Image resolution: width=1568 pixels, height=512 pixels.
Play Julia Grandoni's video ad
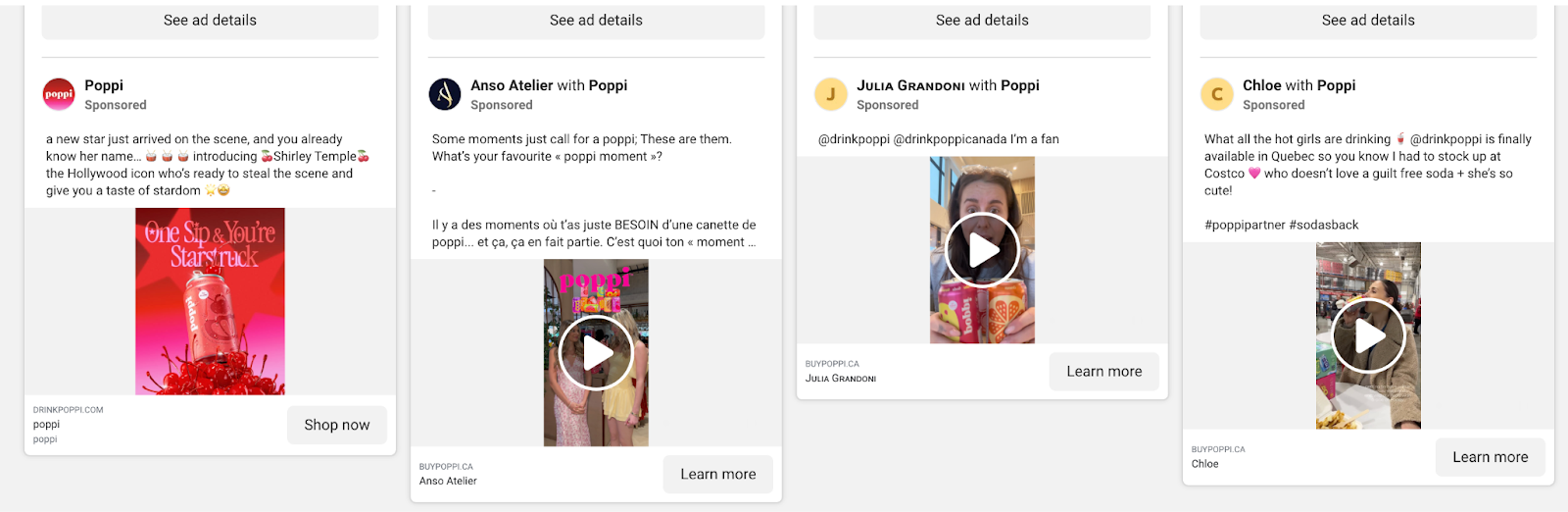[x=982, y=251]
